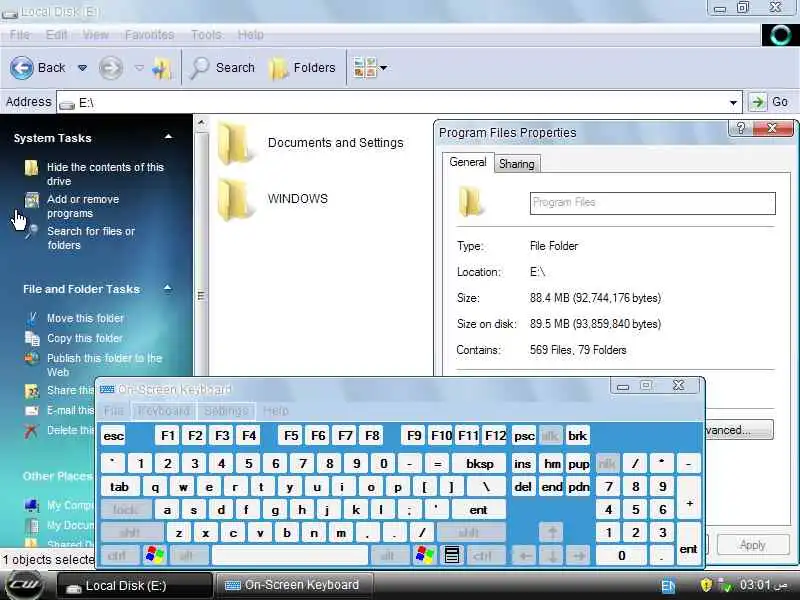Image resolution: width=800 pixels, height=600 pixels.
Task: Click the Up folder icon in toolbar
Action: [162, 68]
